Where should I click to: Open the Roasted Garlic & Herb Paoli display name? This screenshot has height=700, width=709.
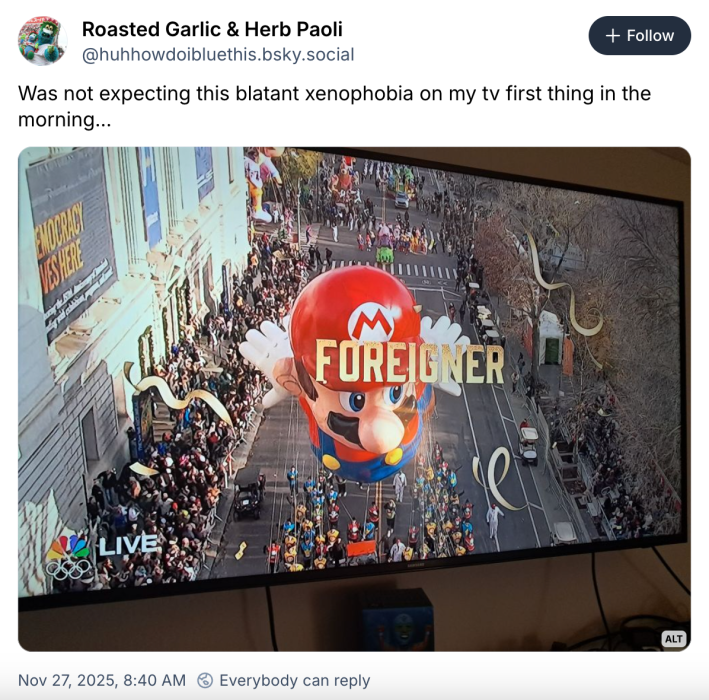(212, 29)
